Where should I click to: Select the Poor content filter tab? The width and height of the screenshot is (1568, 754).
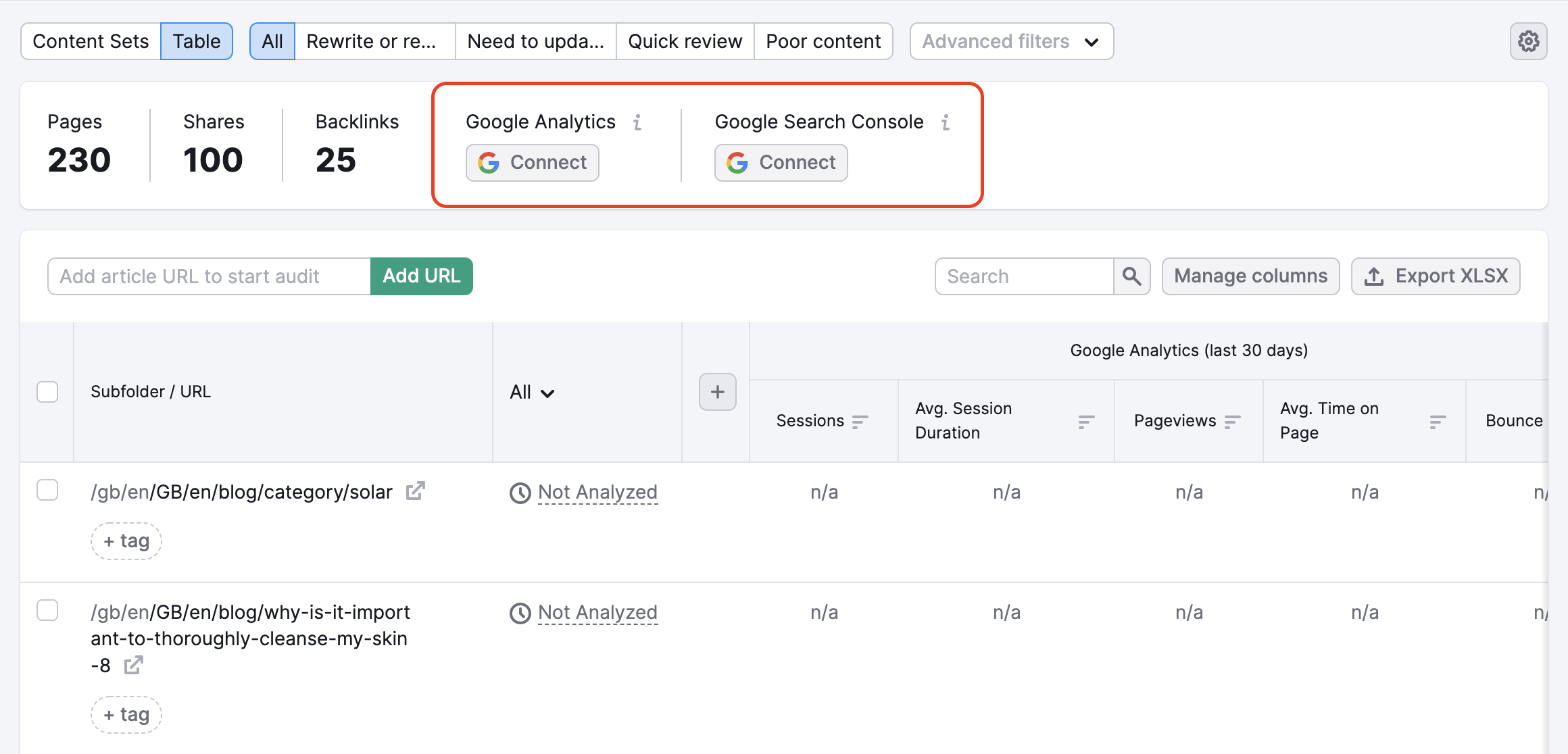coord(823,41)
